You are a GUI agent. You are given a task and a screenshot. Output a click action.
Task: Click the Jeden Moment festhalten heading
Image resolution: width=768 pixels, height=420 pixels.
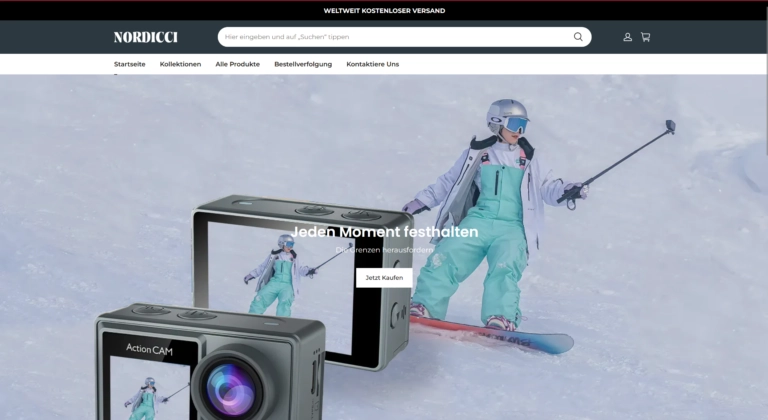(x=384, y=232)
